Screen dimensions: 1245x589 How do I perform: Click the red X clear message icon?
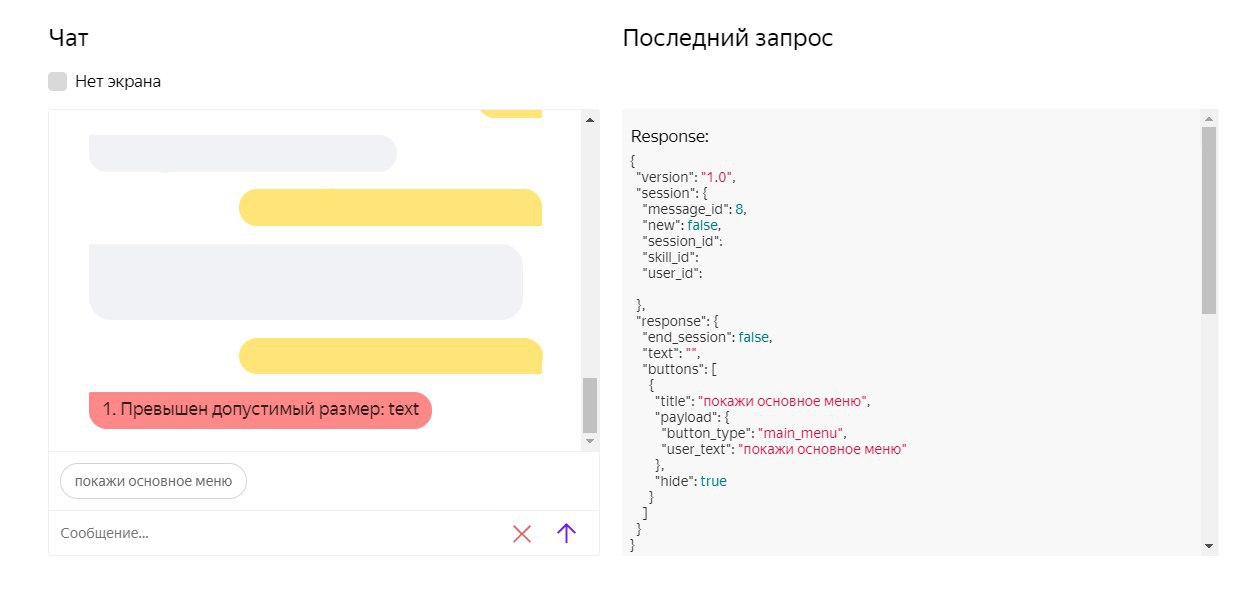pyautogui.click(x=521, y=533)
